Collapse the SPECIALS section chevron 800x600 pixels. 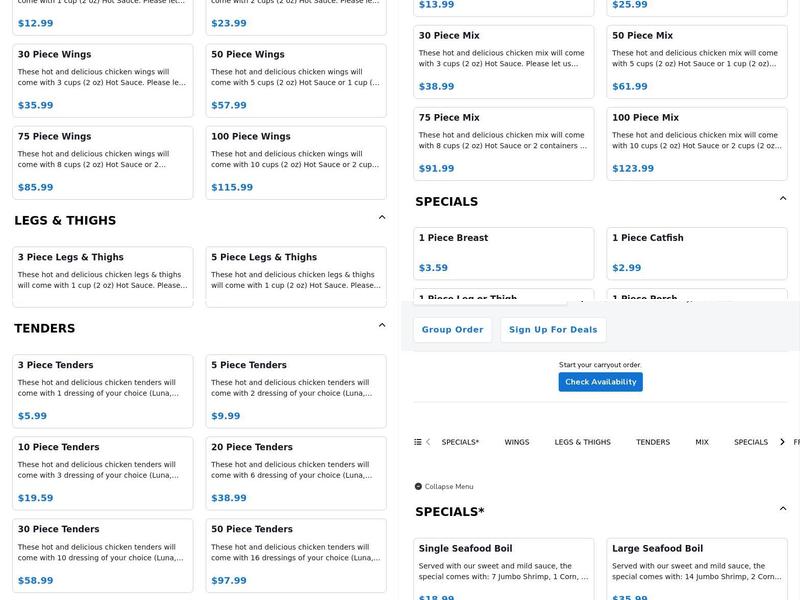[x=783, y=198]
